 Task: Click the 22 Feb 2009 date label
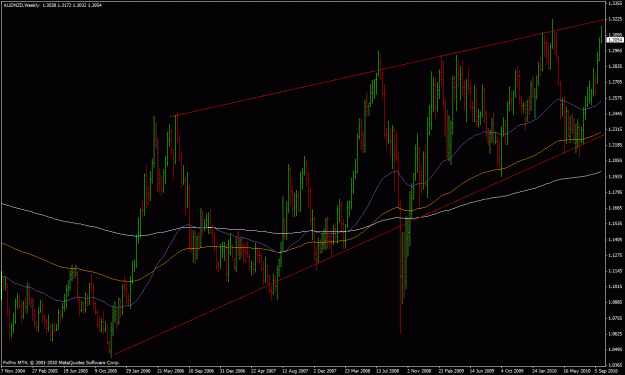coord(452,371)
